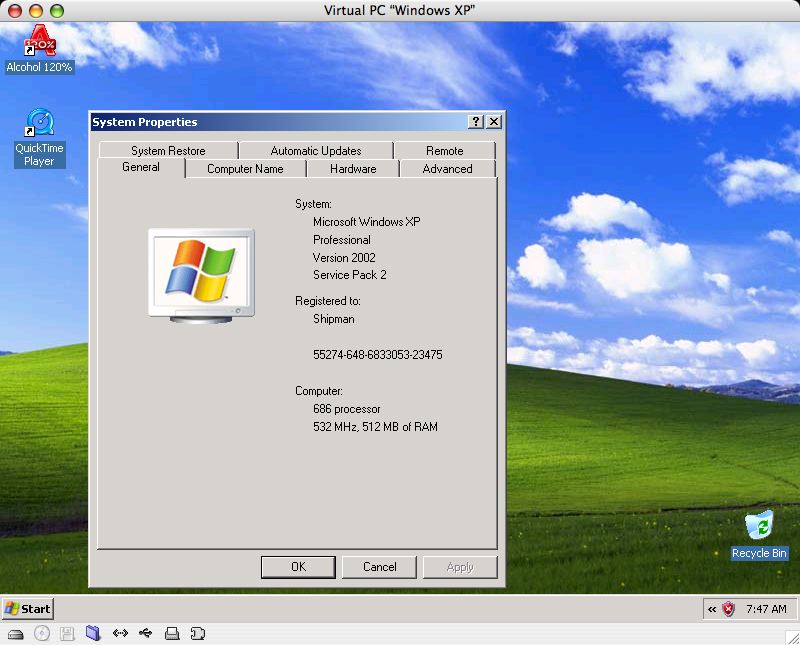Click the text Microsoft Windows XP

click(367, 222)
